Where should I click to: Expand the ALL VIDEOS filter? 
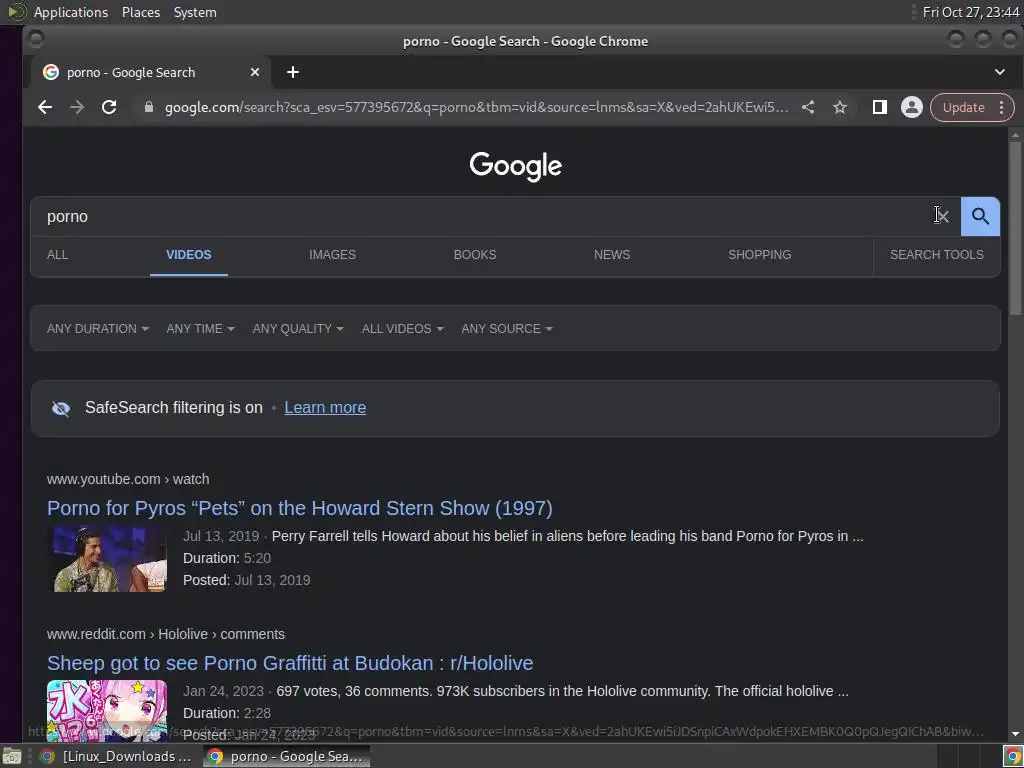(402, 328)
